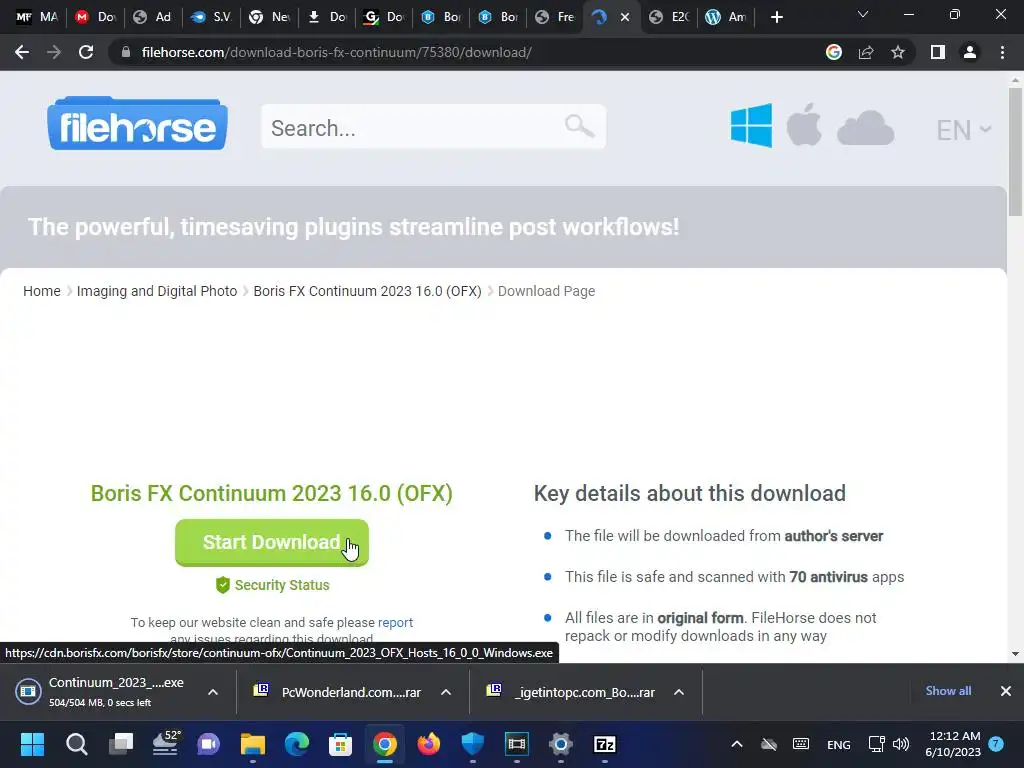Show hidden system tray icons
Viewport: 1024px width, 768px height.
[x=737, y=744]
